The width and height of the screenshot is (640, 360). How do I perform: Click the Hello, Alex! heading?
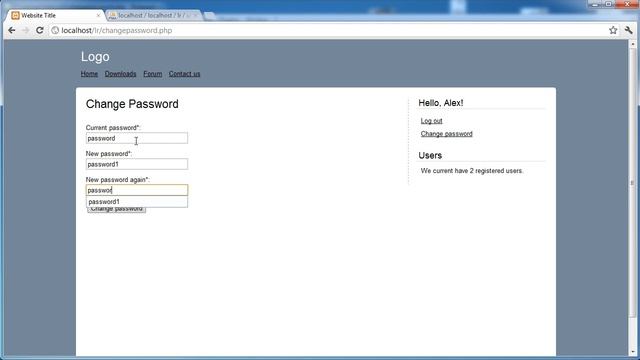pos(441,103)
